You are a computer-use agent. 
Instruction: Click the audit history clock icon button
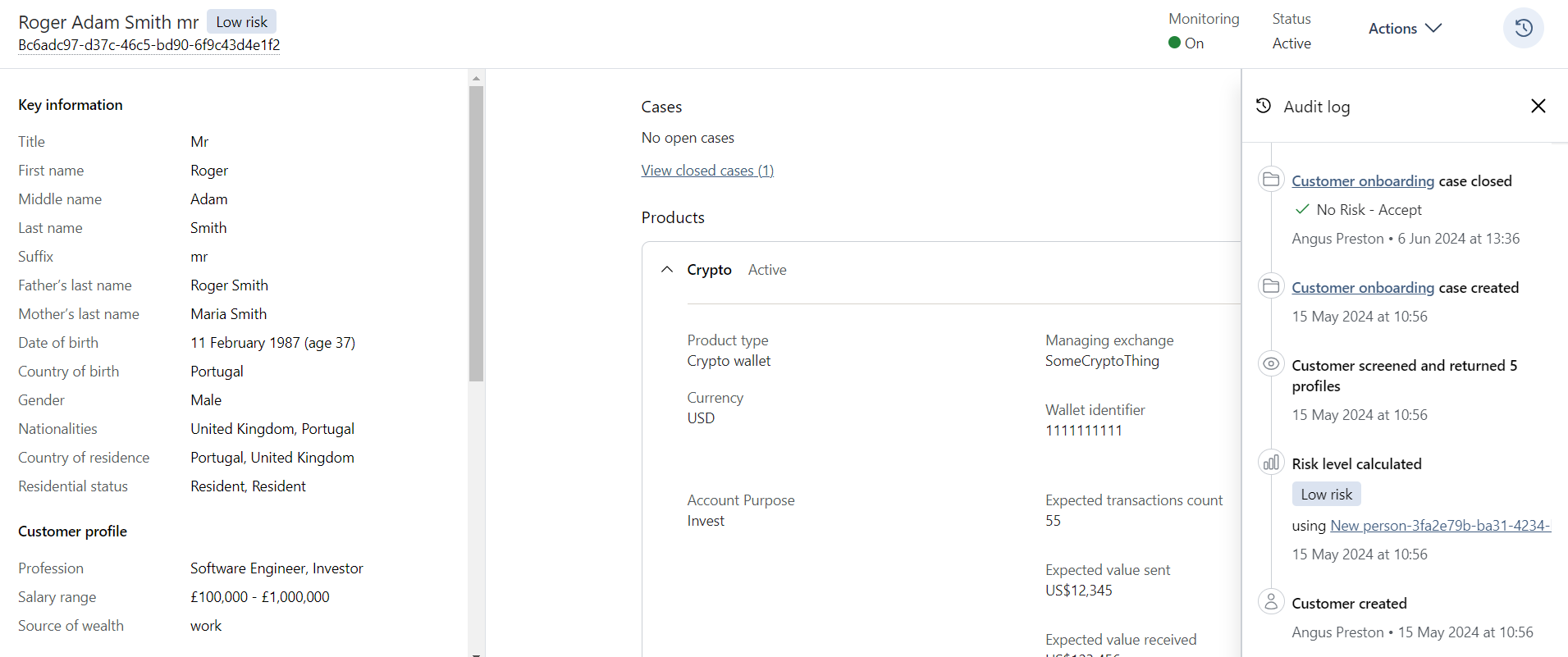(x=1523, y=28)
